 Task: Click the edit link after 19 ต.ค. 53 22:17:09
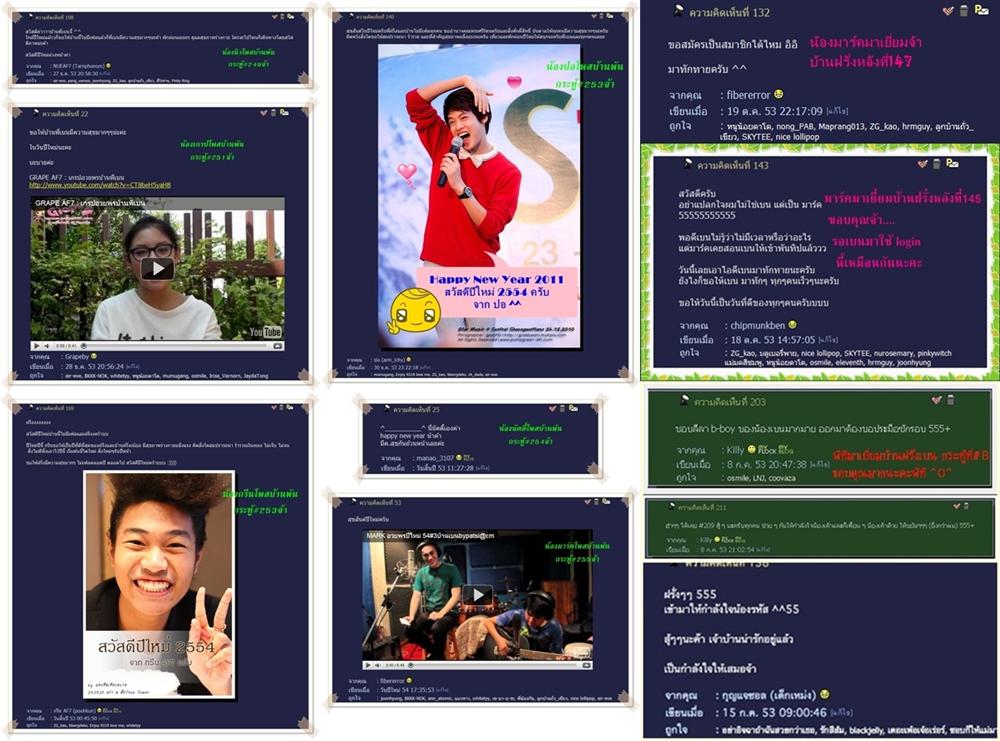[x=837, y=112]
